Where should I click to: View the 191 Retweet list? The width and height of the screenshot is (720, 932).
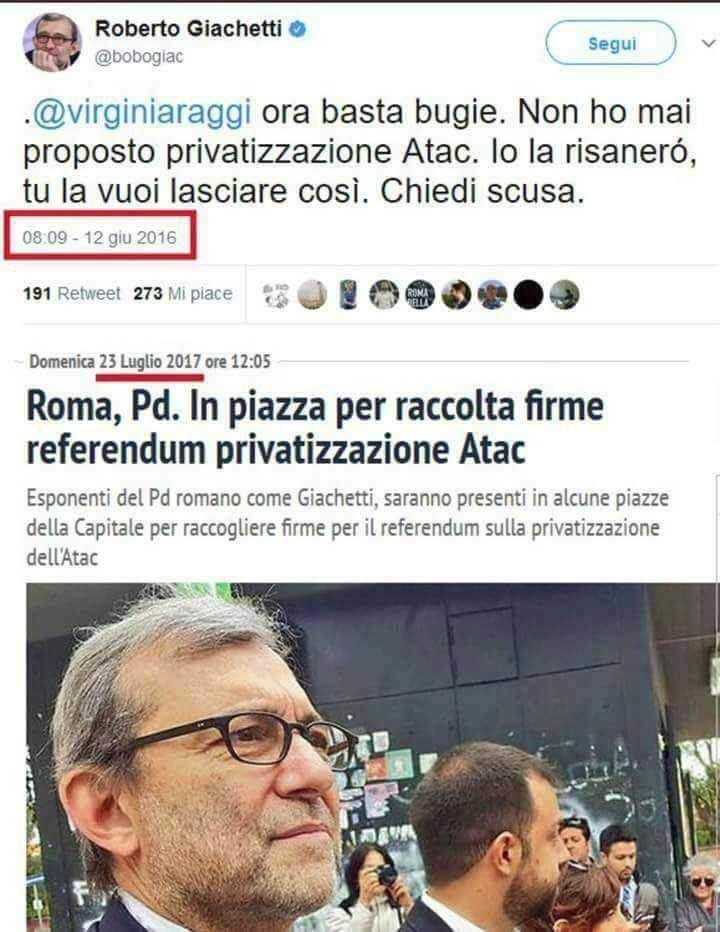click(71, 294)
